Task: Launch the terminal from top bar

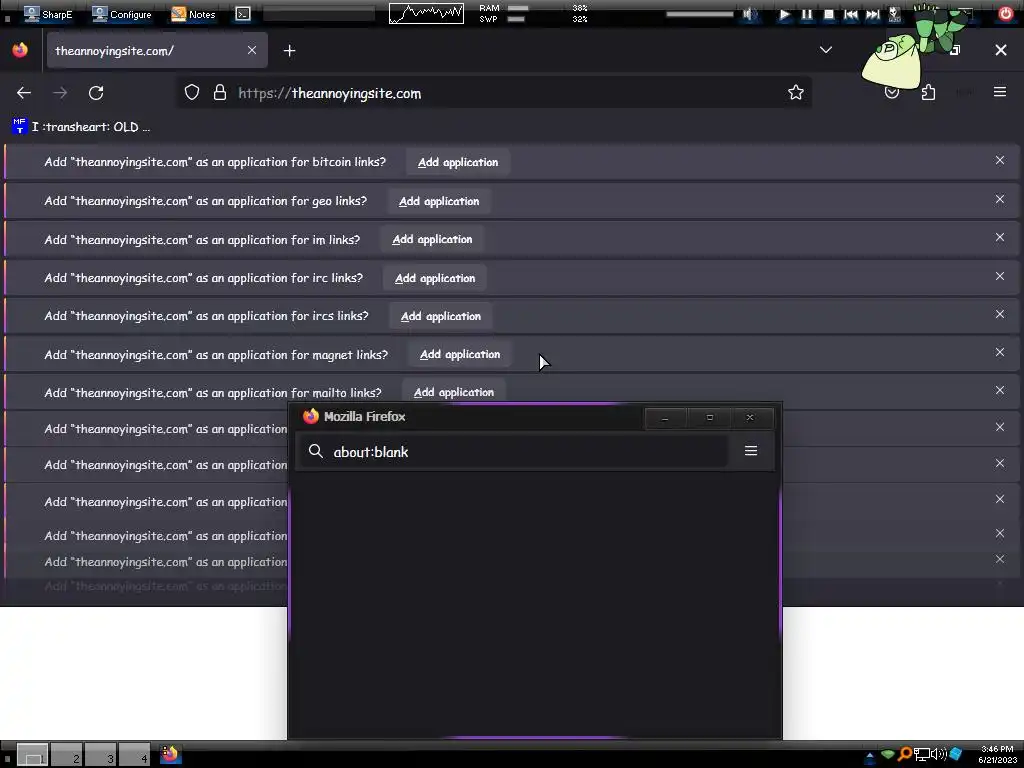Action: click(243, 14)
